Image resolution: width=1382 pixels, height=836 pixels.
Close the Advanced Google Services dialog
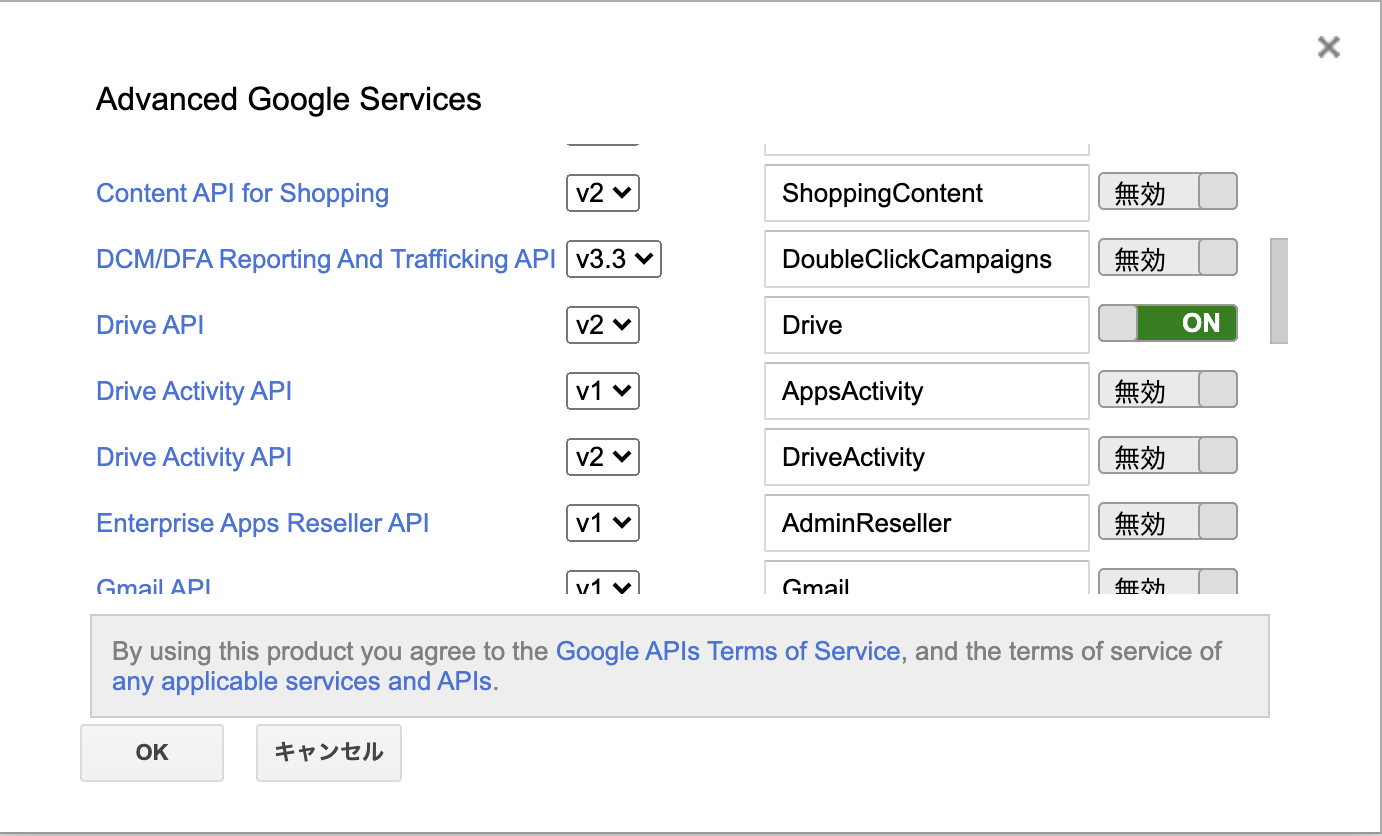tap(1328, 47)
